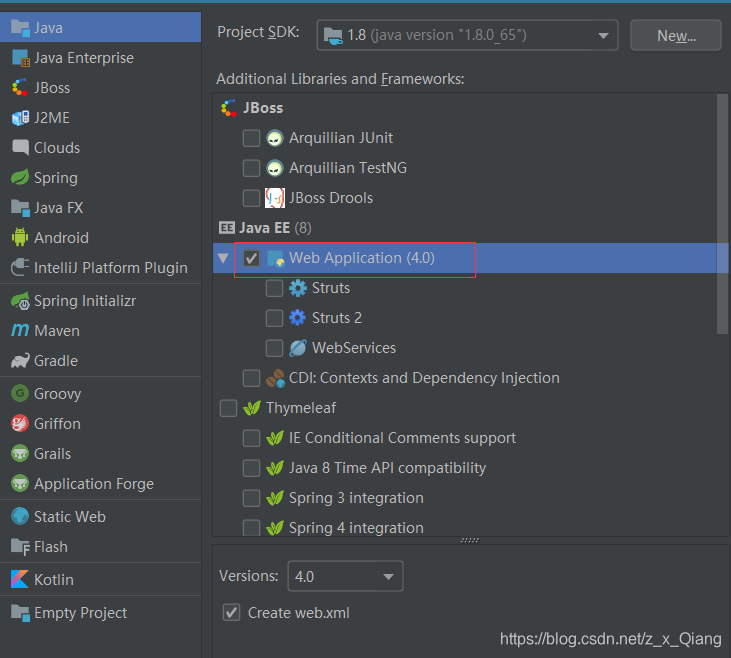Check the Struts checkbox

point(274,288)
